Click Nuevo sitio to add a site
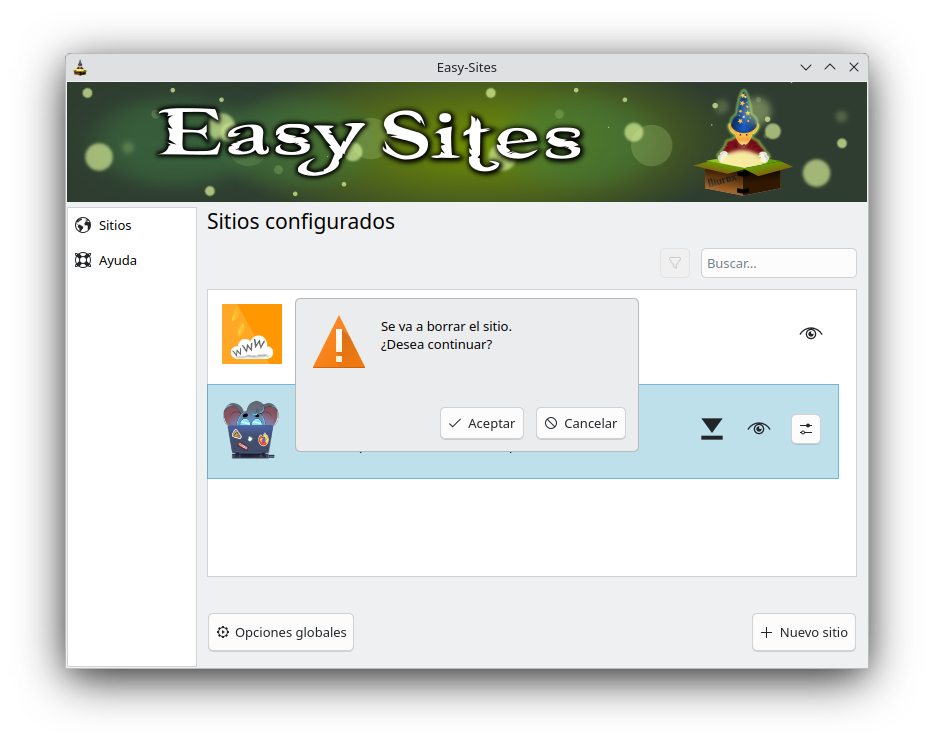The width and height of the screenshot is (934, 746). click(x=804, y=632)
